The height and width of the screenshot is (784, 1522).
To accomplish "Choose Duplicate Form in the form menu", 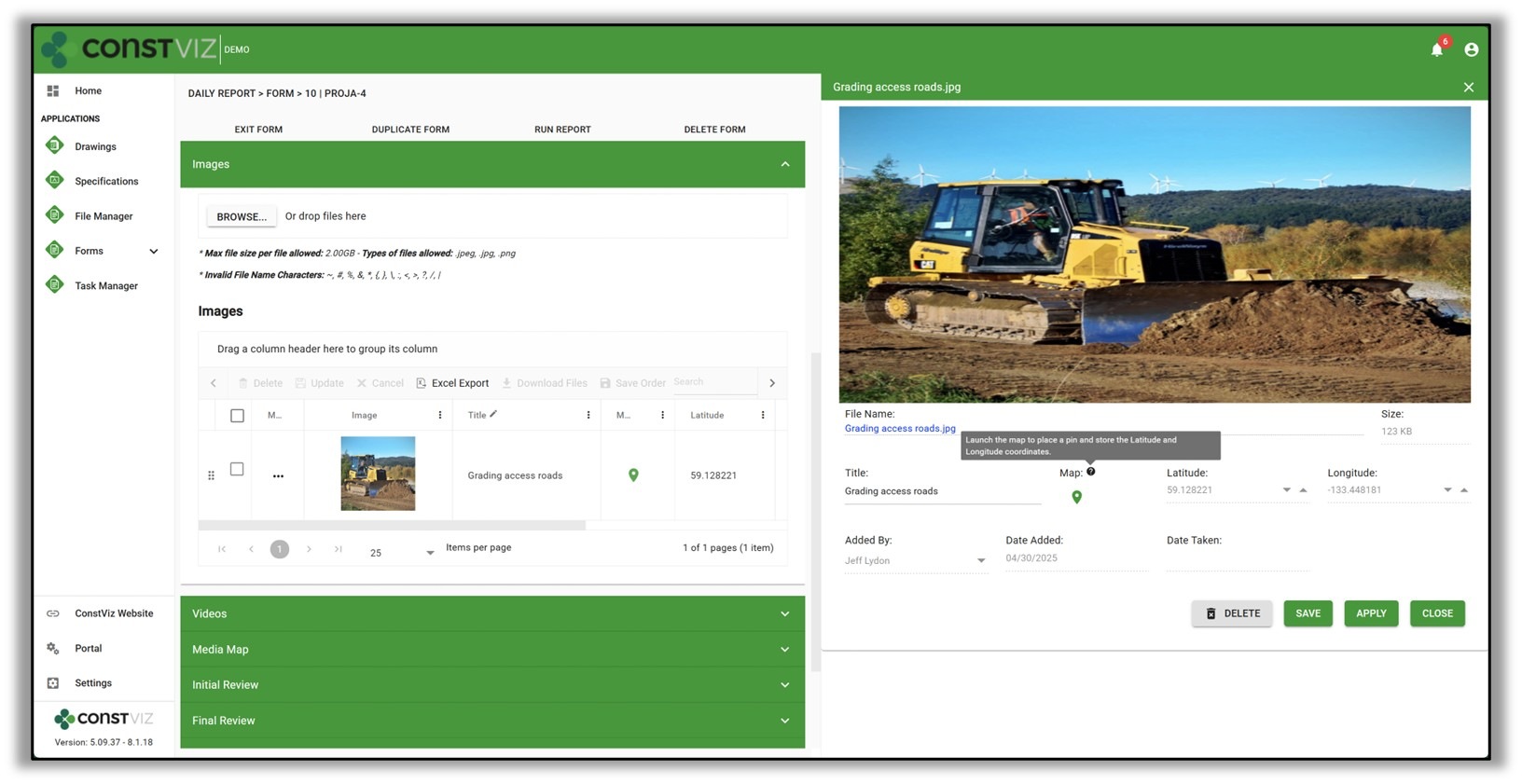I will [410, 130].
